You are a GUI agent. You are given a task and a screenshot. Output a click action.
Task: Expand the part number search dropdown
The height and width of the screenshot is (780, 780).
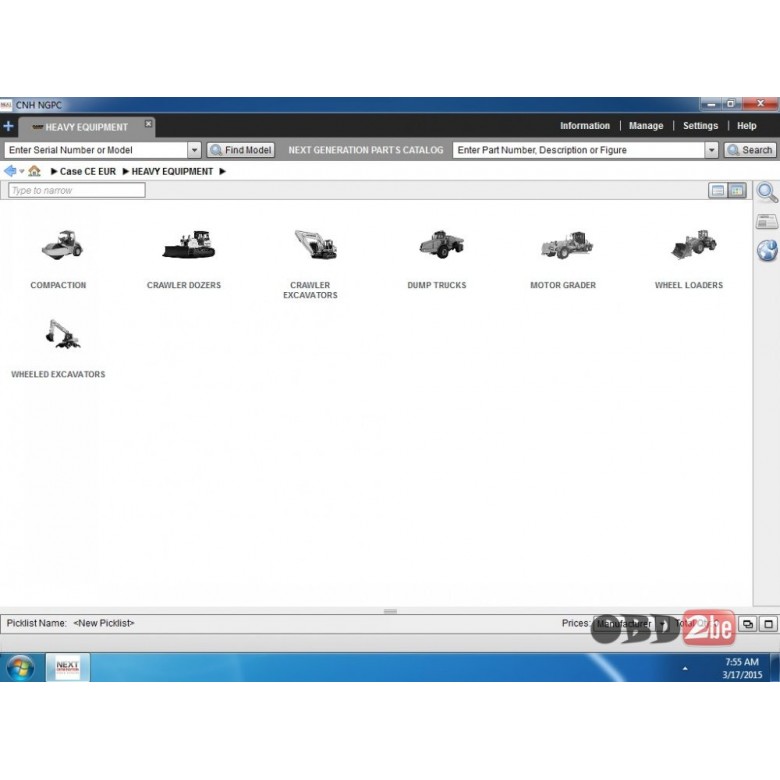(x=711, y=150)
